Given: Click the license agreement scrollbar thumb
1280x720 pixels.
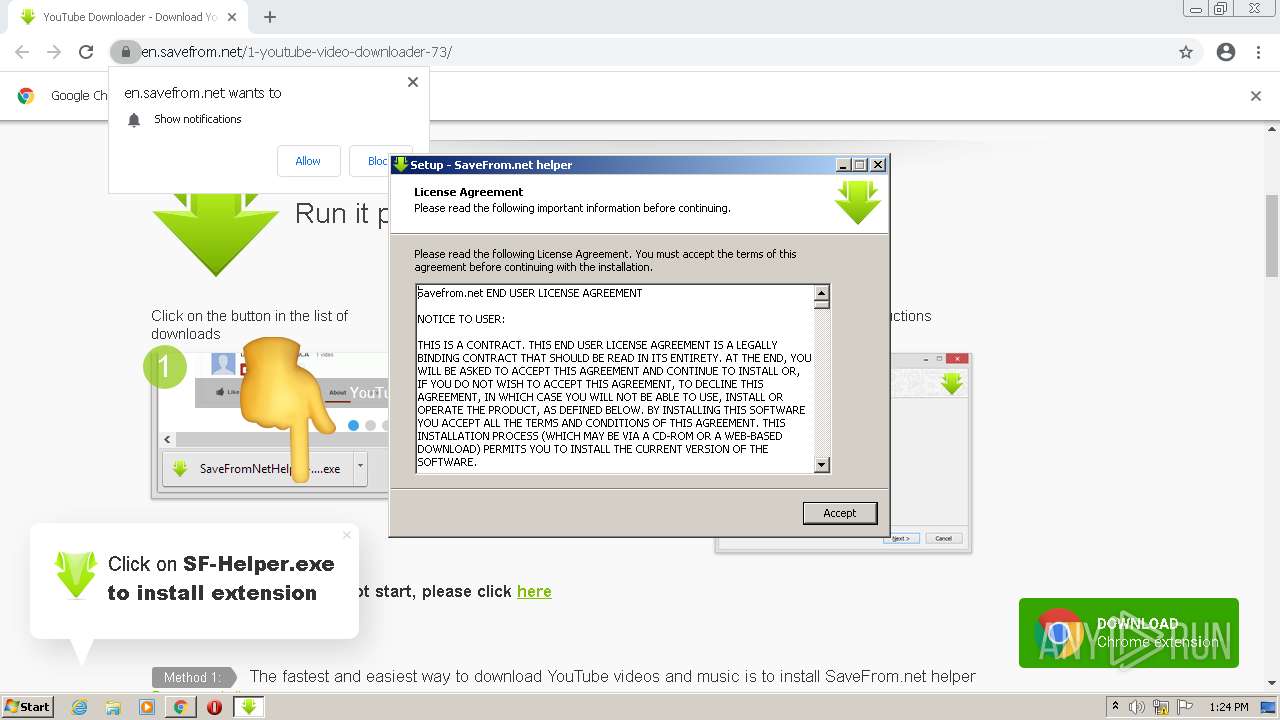Looking at the screenshot, I should click(x=822, y=304).
